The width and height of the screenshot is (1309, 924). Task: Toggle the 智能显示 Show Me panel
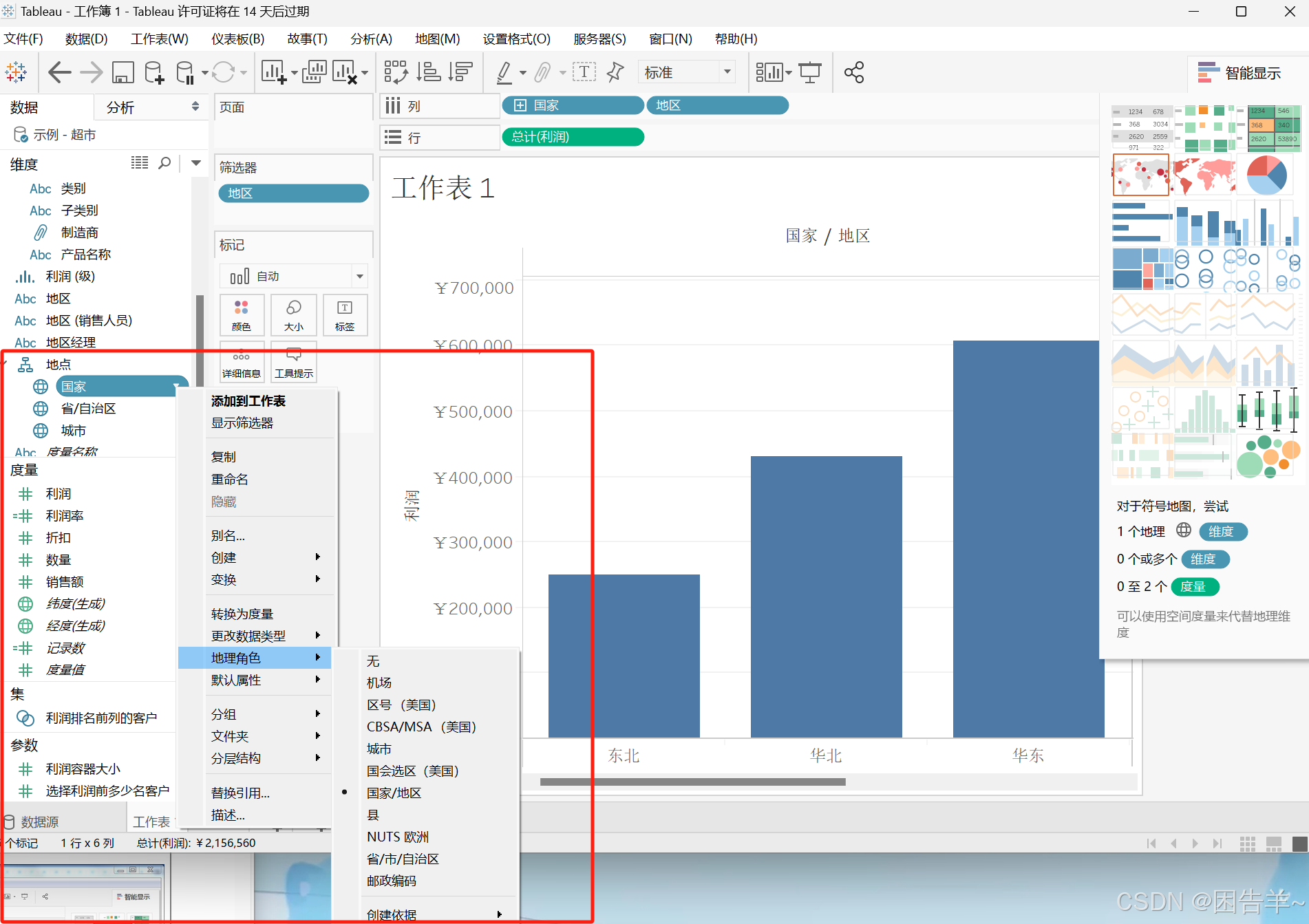[1239, 73]
